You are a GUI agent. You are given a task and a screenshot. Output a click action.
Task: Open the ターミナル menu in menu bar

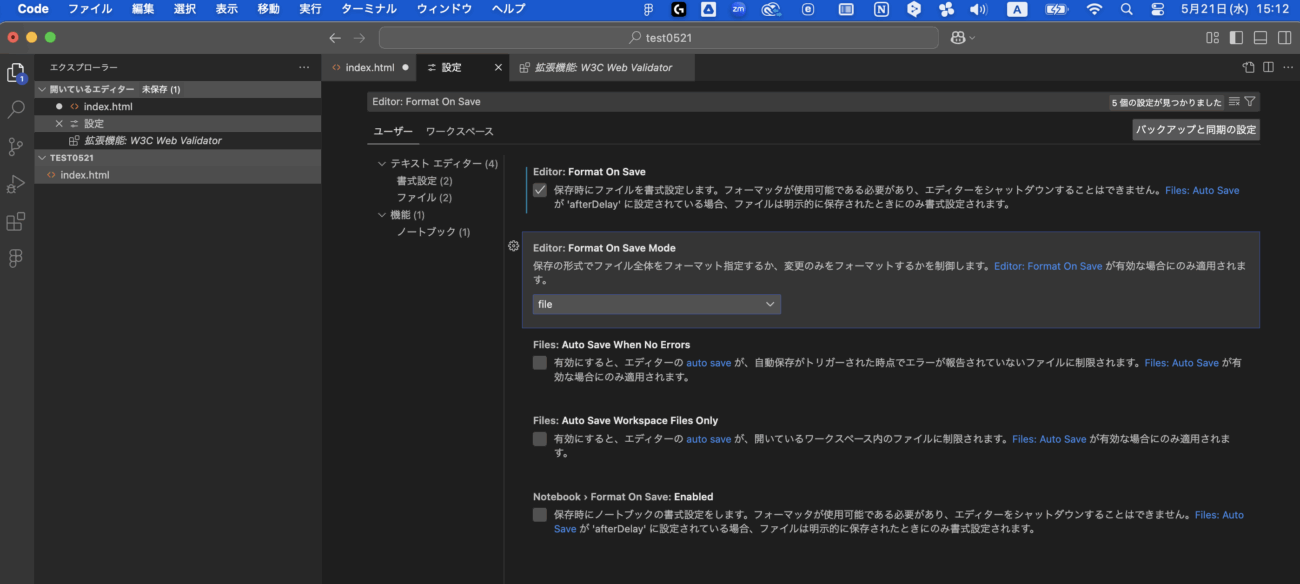(368, 9)
